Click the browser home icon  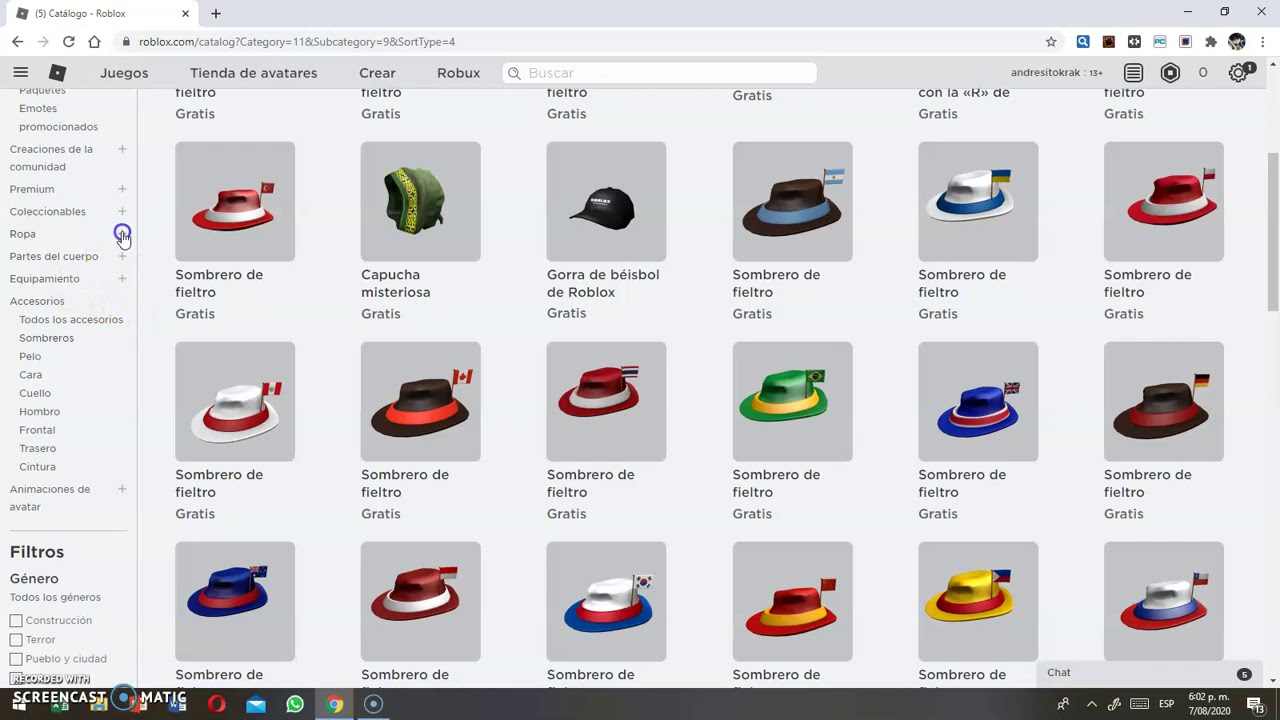coord(94,41)
